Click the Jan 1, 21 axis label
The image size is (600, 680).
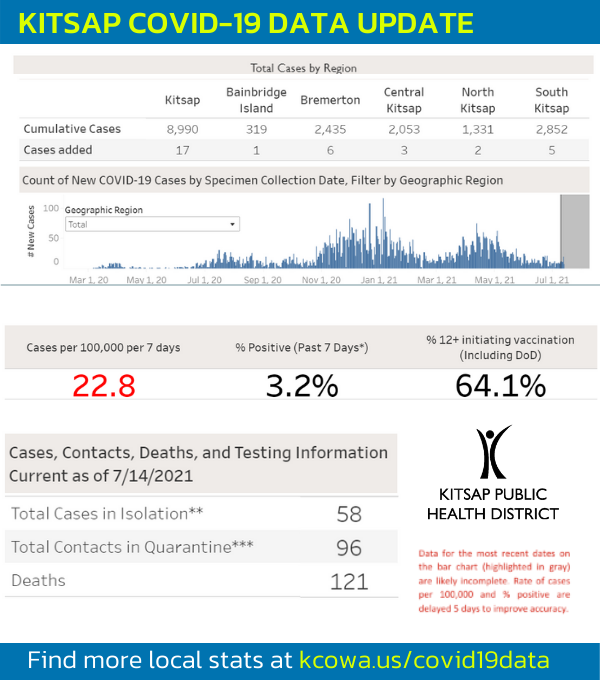click(x=379, y=280)
